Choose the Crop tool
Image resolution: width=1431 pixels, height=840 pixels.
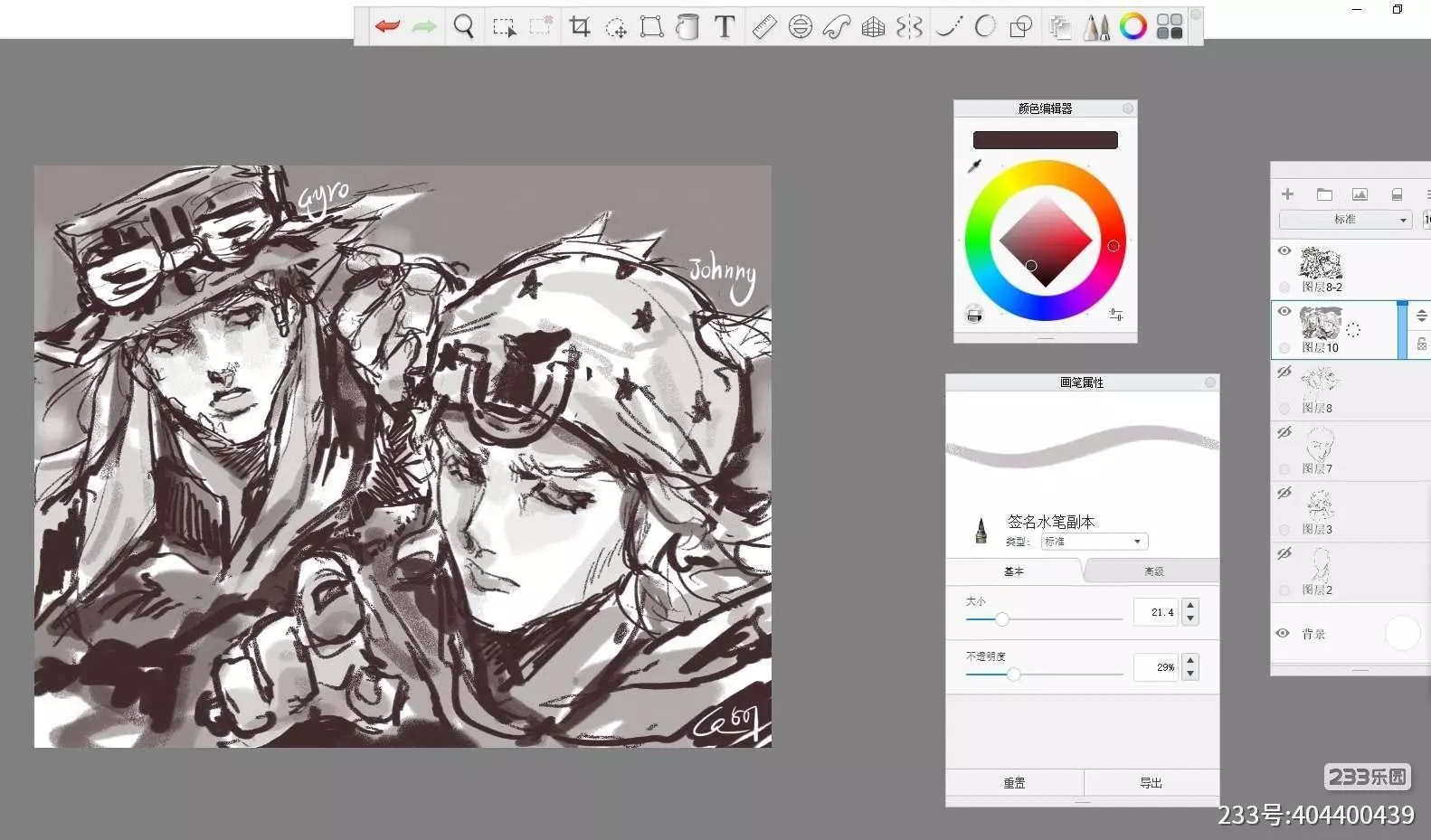coord(579,27)
